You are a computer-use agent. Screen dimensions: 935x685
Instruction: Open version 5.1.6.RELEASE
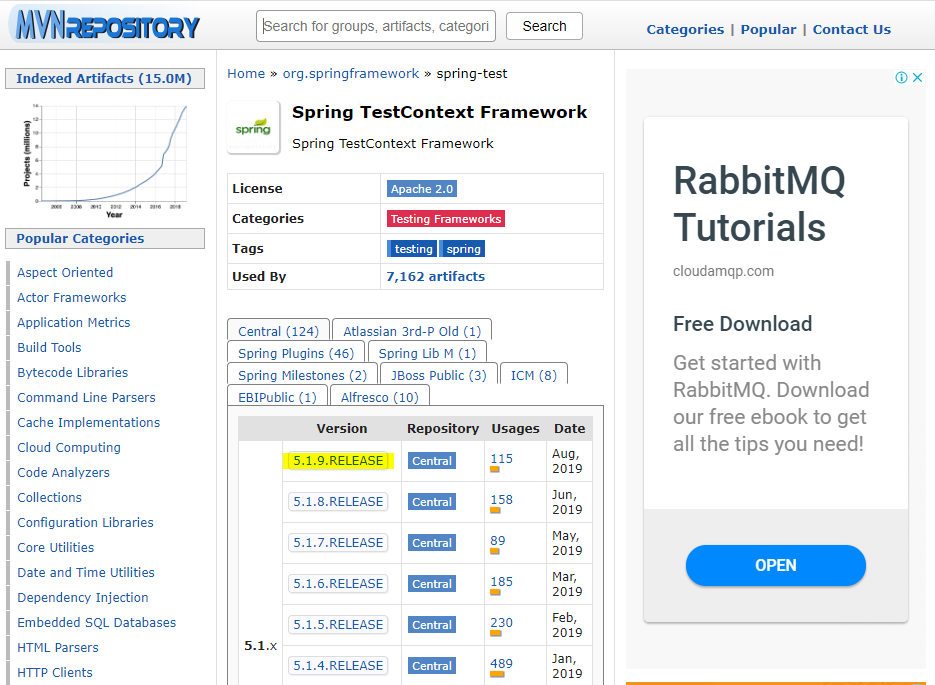(338, 584)
